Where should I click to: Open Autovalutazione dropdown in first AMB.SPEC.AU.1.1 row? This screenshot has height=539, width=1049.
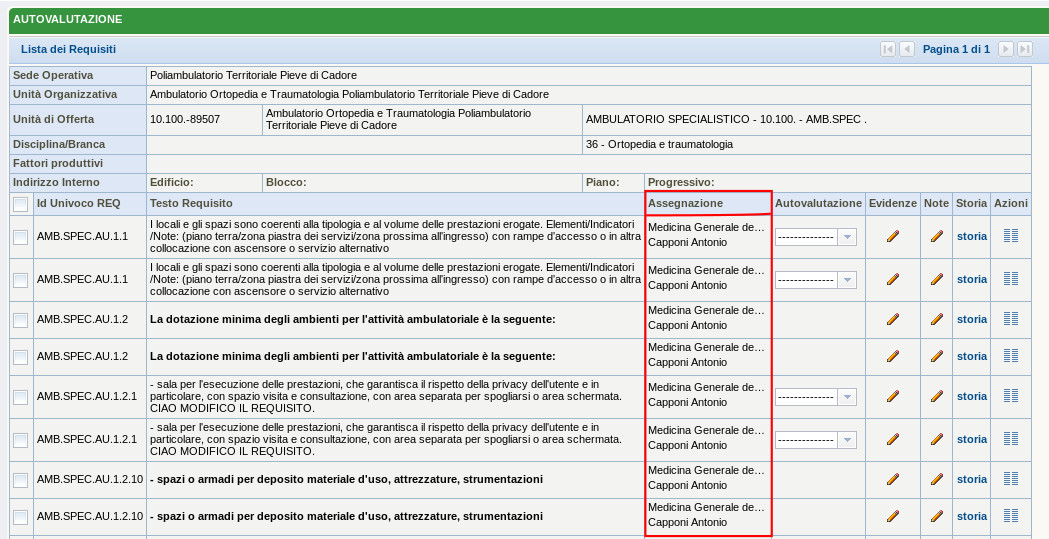coord(815,237)
